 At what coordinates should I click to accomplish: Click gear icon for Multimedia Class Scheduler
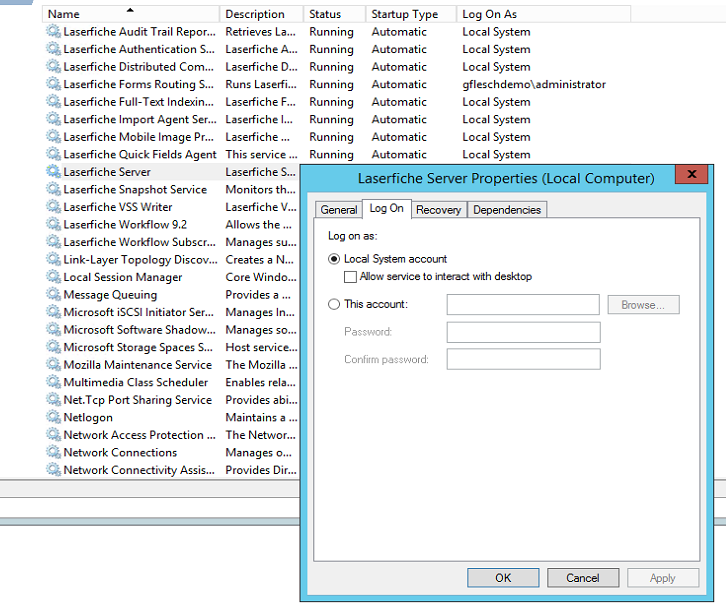(x=53, y=382)
